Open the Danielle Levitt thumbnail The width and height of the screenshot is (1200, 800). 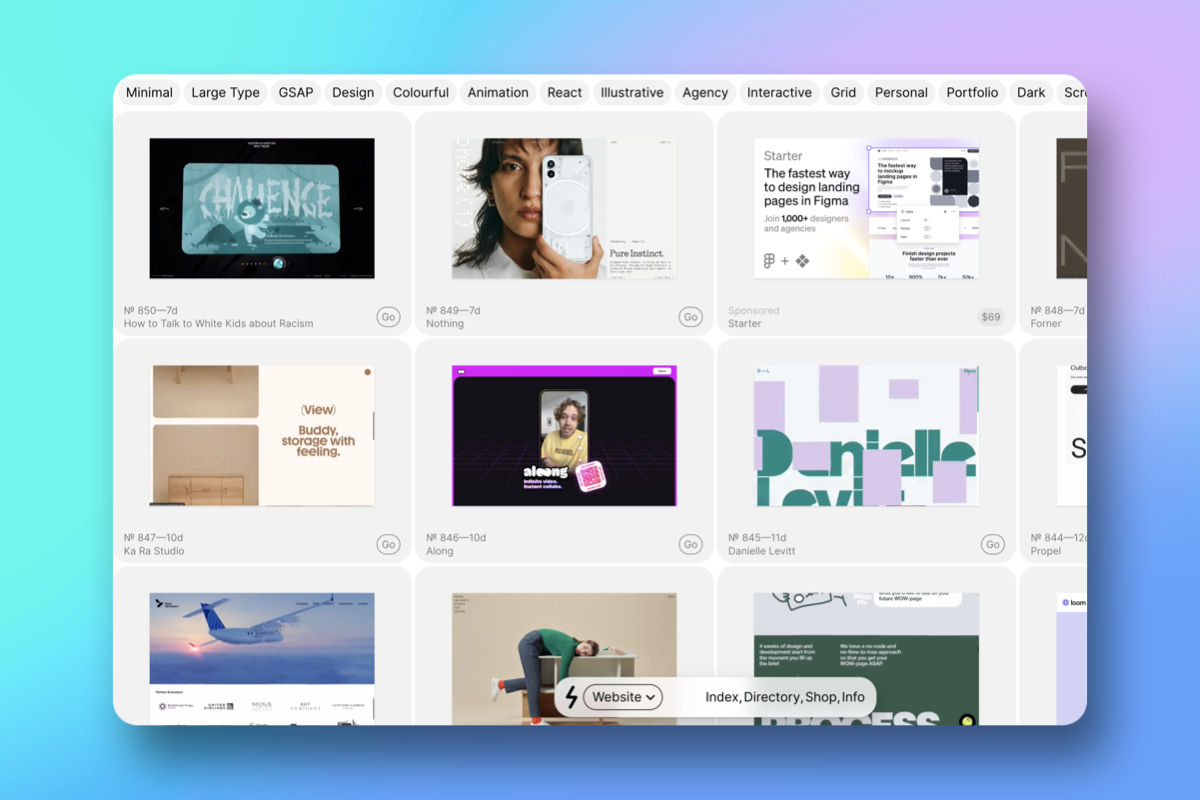(866, 435)
